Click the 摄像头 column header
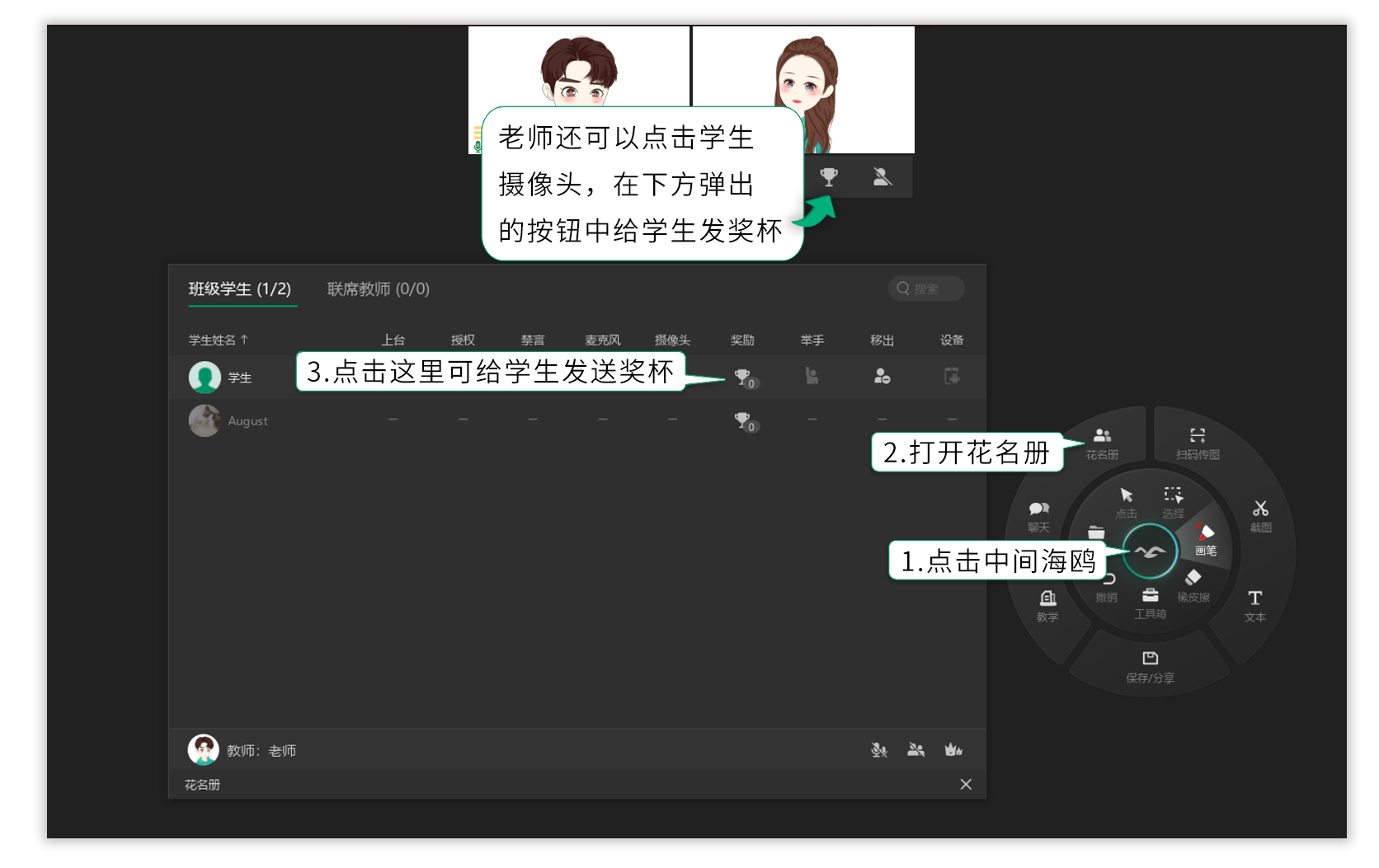 [x=672, y=340]
